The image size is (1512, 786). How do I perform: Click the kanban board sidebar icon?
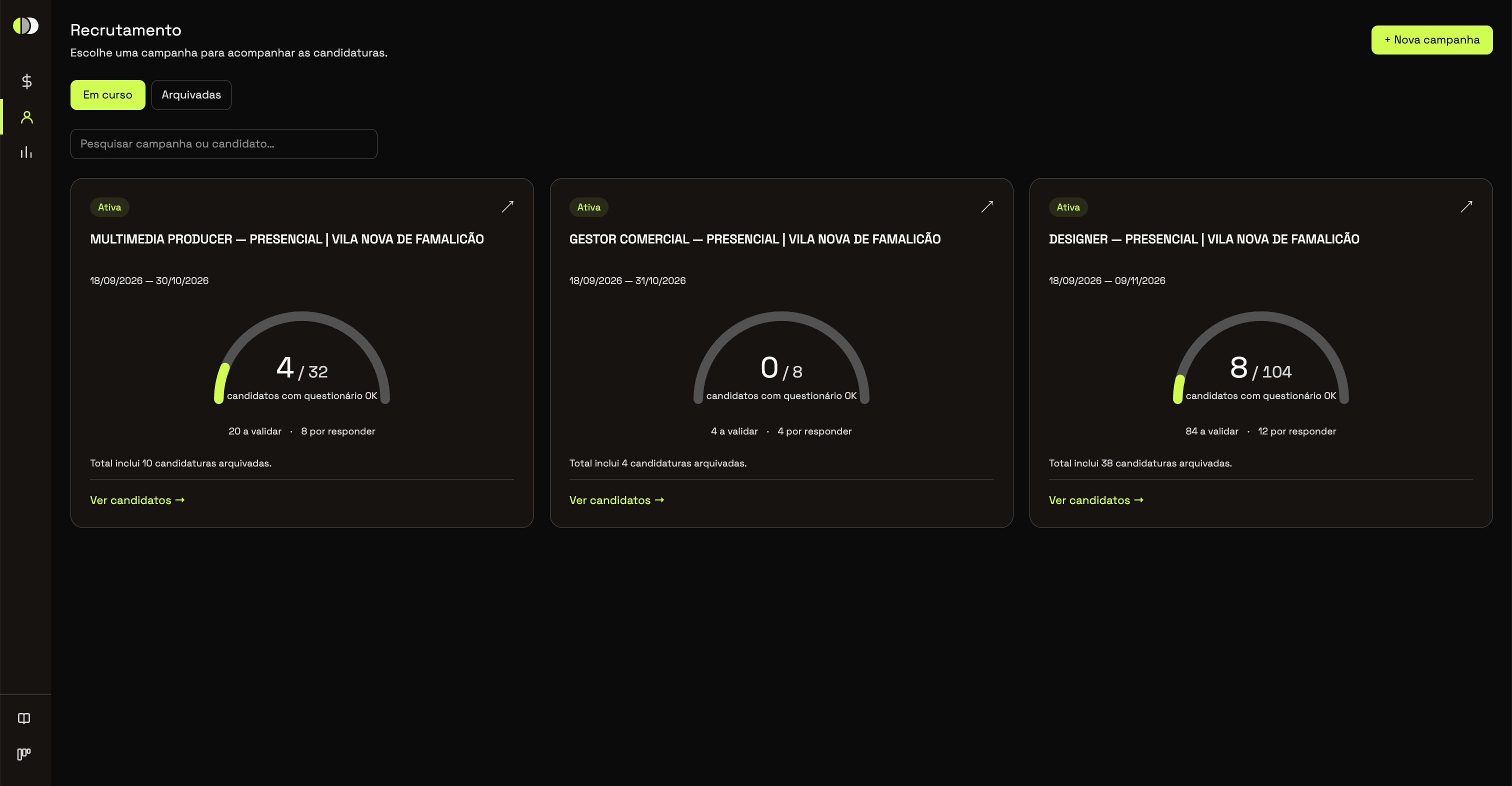pos(24,753)
